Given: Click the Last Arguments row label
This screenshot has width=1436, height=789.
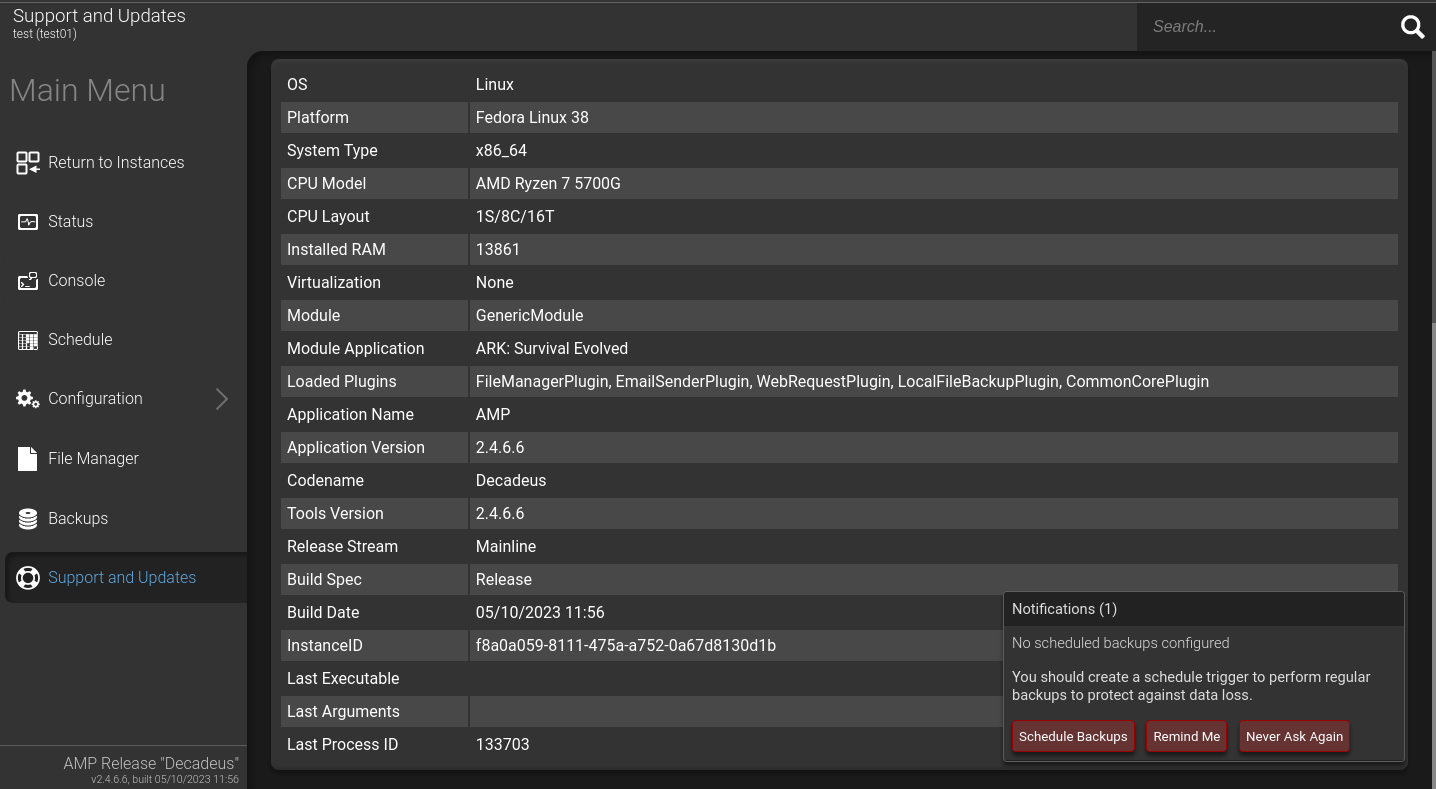Looking at the screenshot, I should (343, 712).
